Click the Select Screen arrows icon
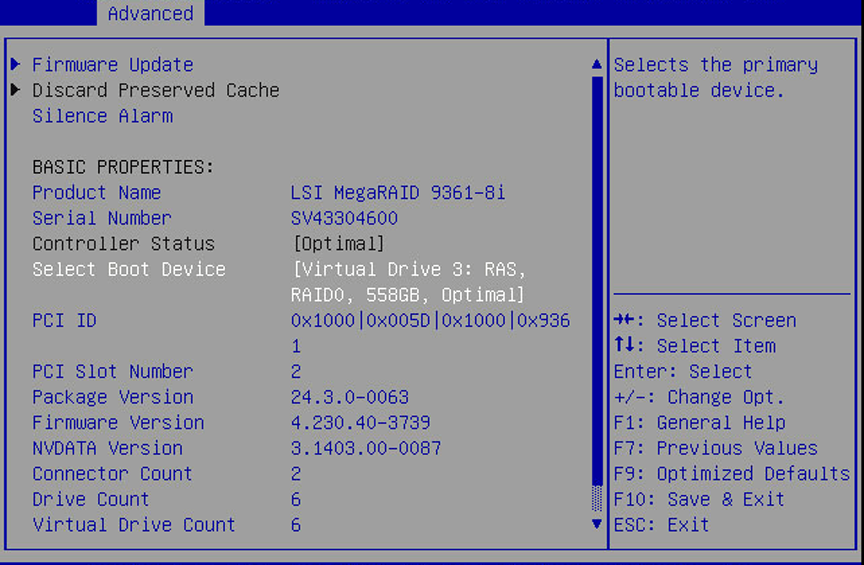 tap(625, 320)
